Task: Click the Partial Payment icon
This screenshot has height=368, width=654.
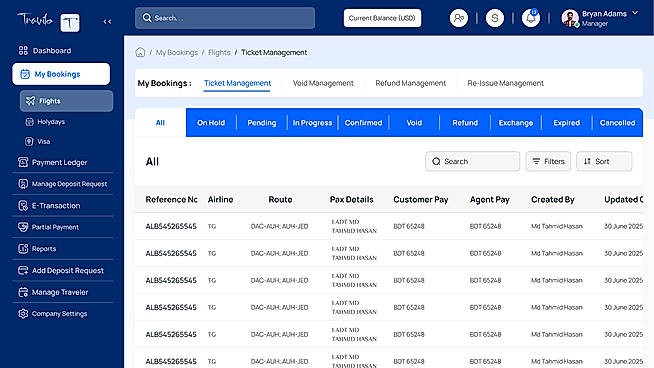Action: click(23, 227)
